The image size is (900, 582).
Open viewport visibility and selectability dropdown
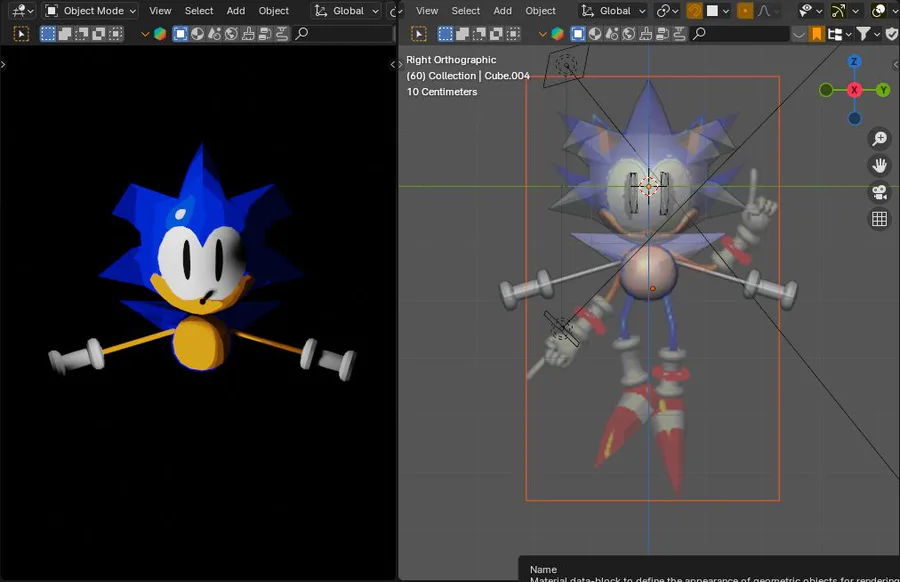click(809, 10)
